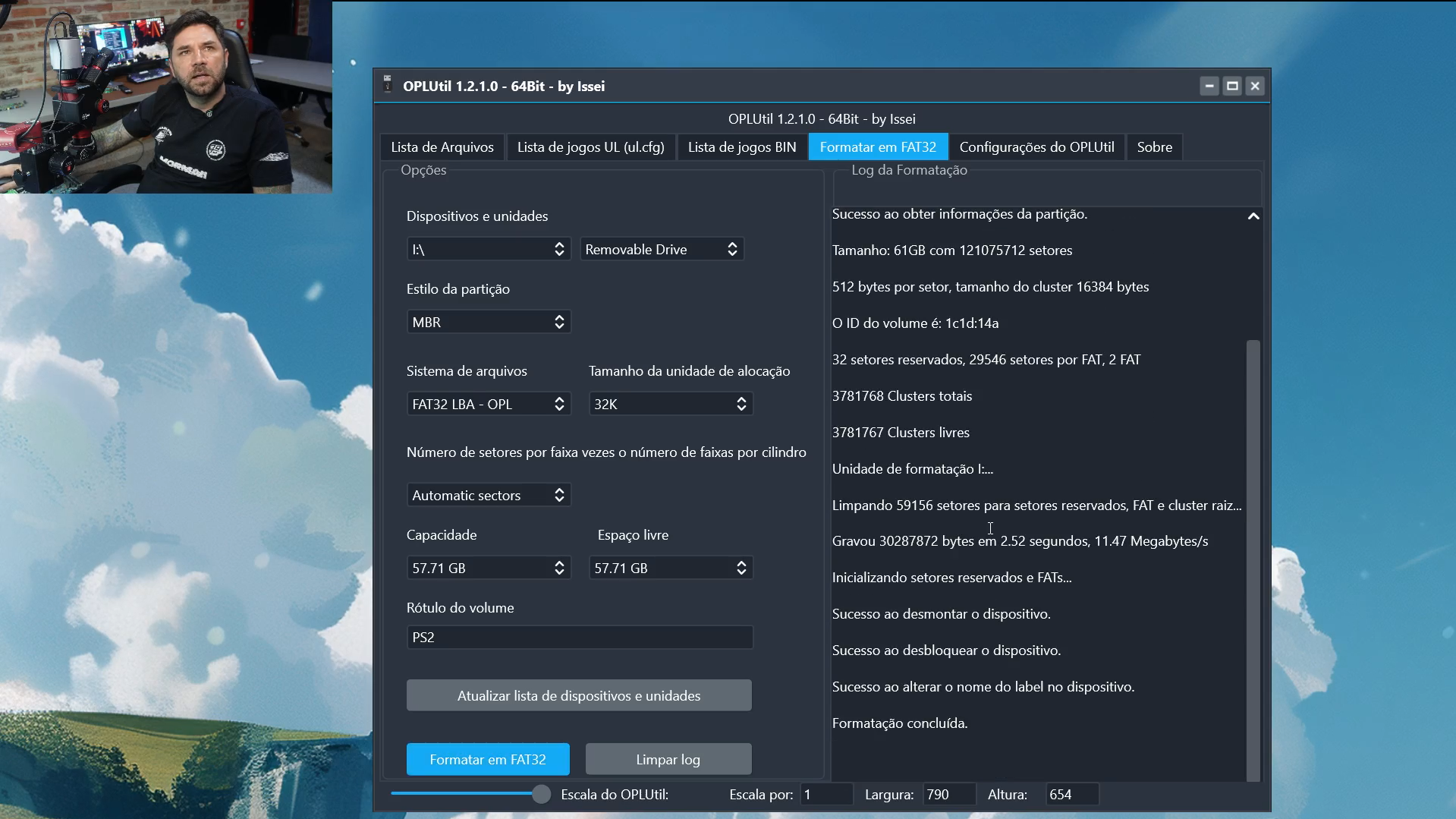Click the Formatar em FAT32 button
Viewport: 1456px width, 819px height.
pos(488,759)
